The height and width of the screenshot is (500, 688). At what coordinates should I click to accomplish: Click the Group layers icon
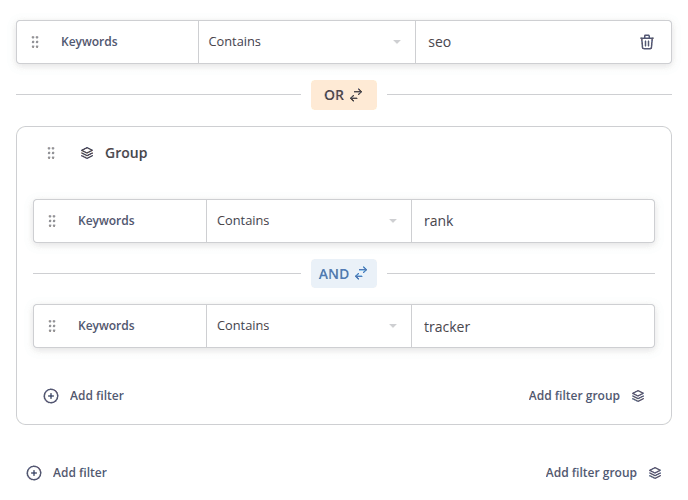[87, 153]
